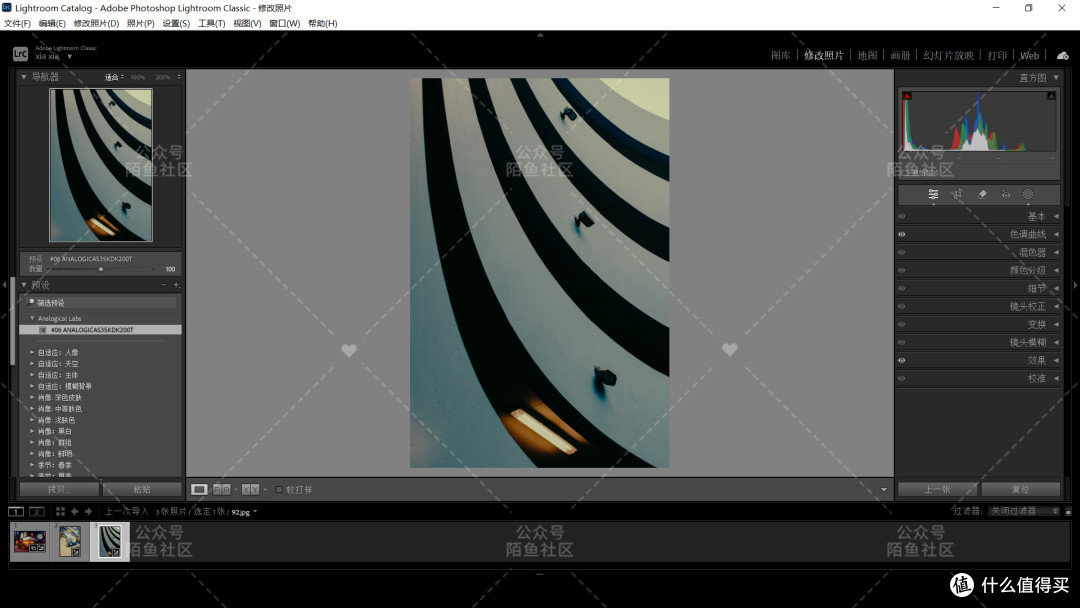Viewport: 1080px width, 608px height.
Task: Collapse left panel using edge arrow
Action: (4, 284)
